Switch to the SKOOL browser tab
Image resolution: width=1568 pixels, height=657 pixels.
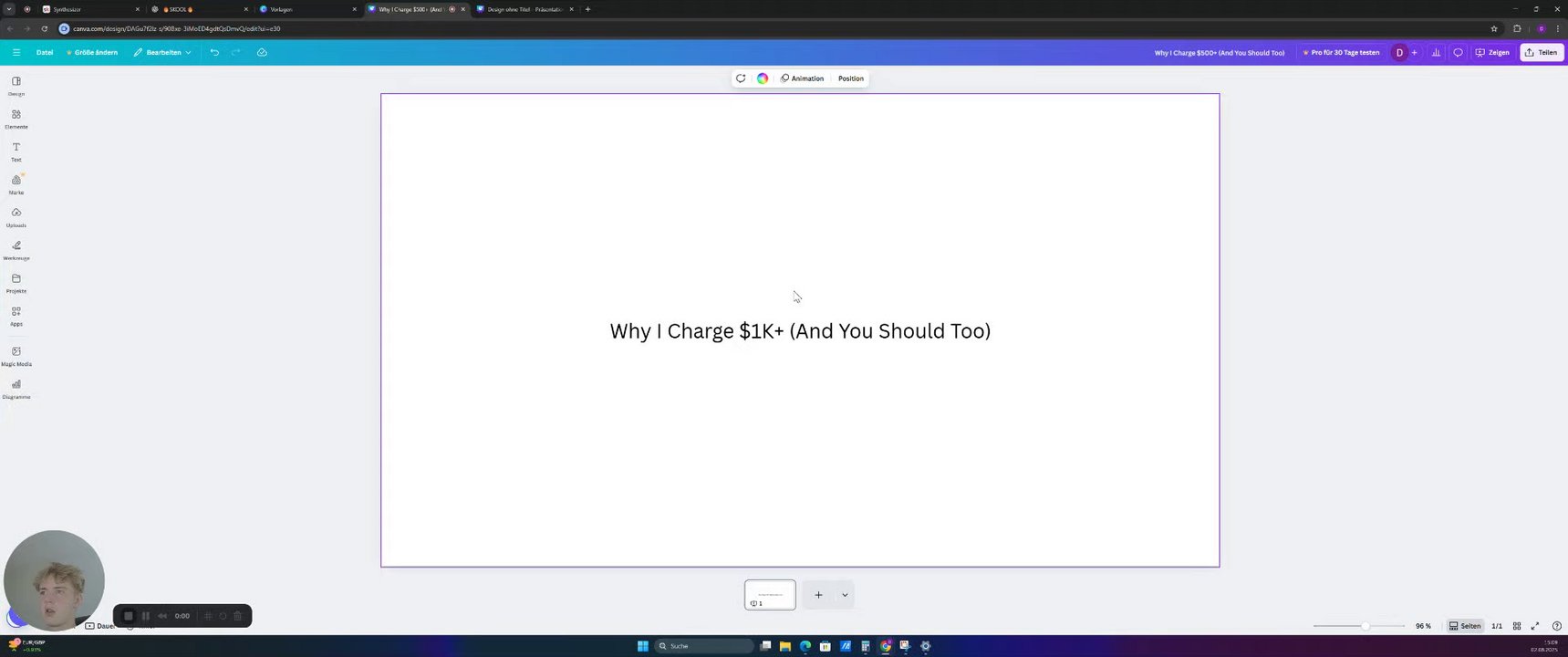tap(198, 9)
